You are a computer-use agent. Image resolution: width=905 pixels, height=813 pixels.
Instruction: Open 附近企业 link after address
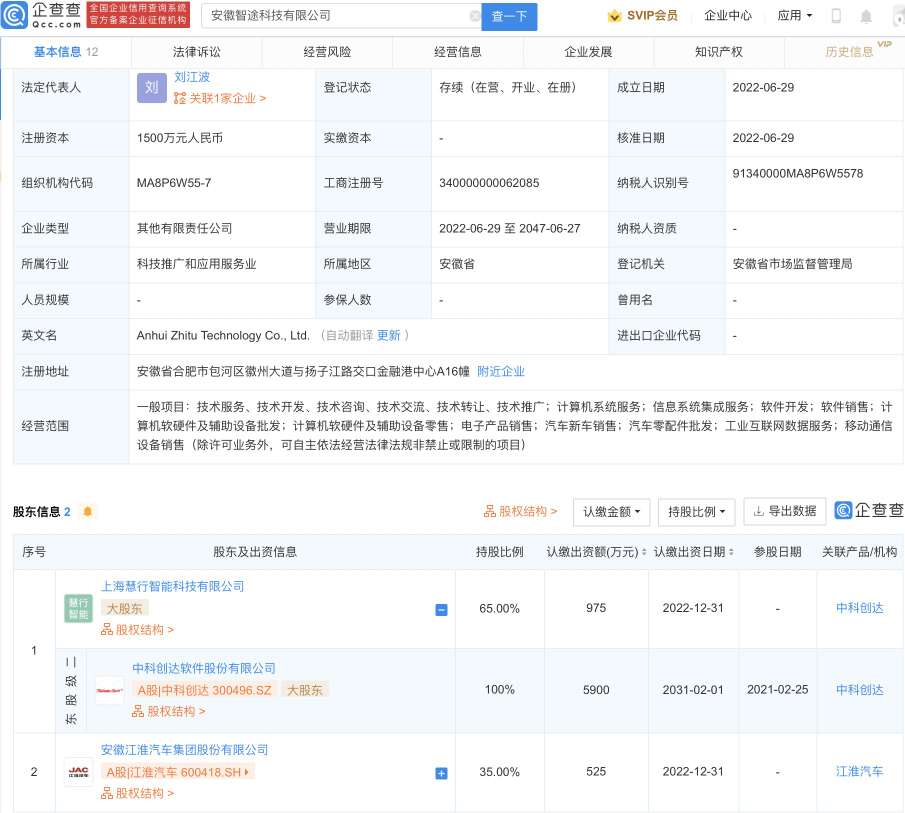coord(500,372)
